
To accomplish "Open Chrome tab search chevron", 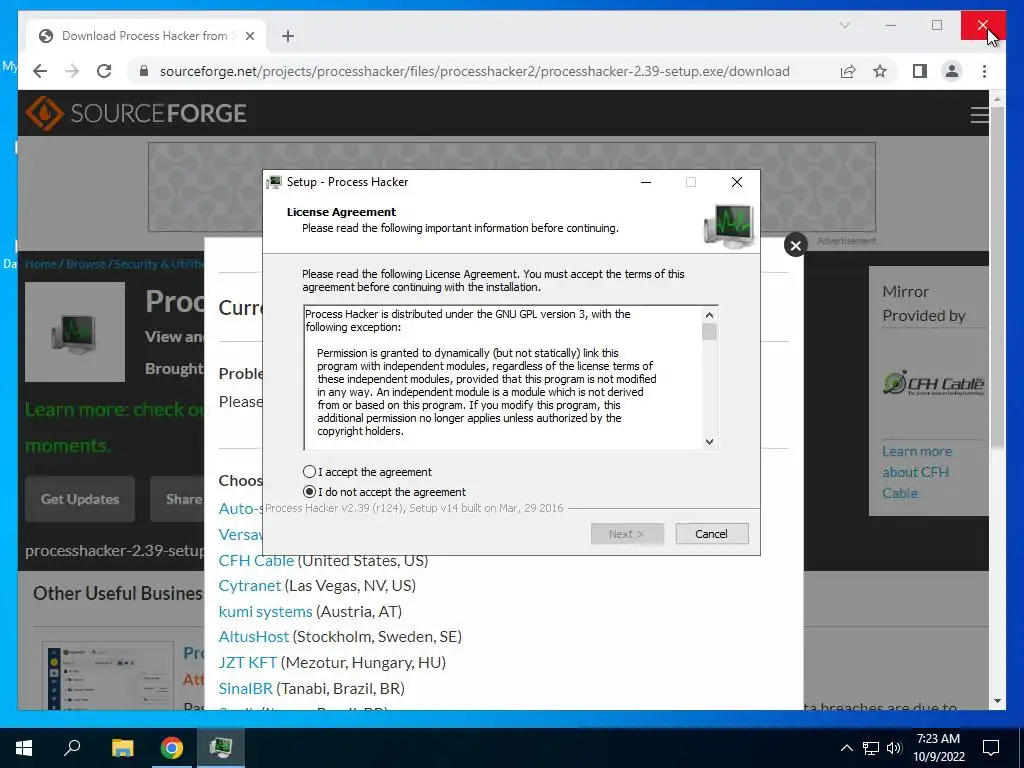I will coord(844,25).
